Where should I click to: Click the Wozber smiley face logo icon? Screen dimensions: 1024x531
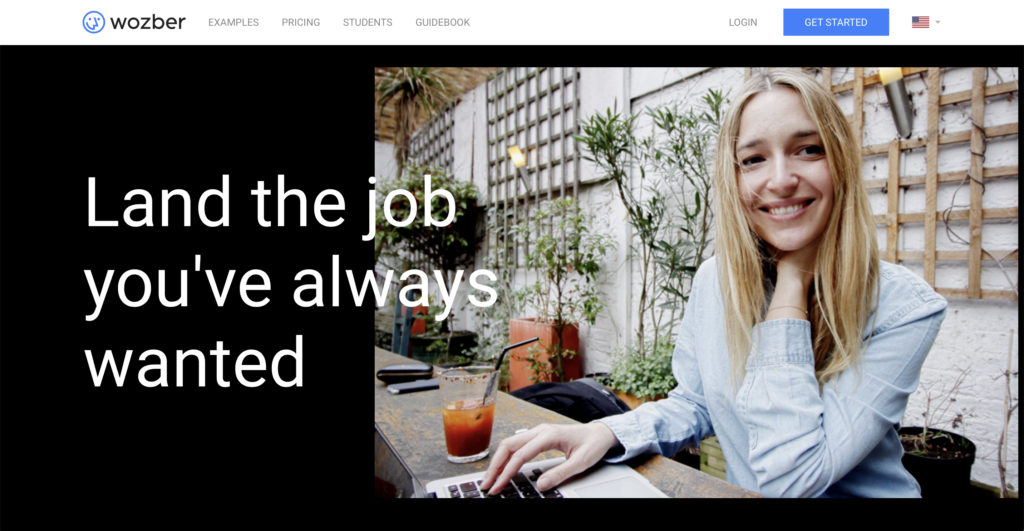pyautogui.click(x=93, y=22)
